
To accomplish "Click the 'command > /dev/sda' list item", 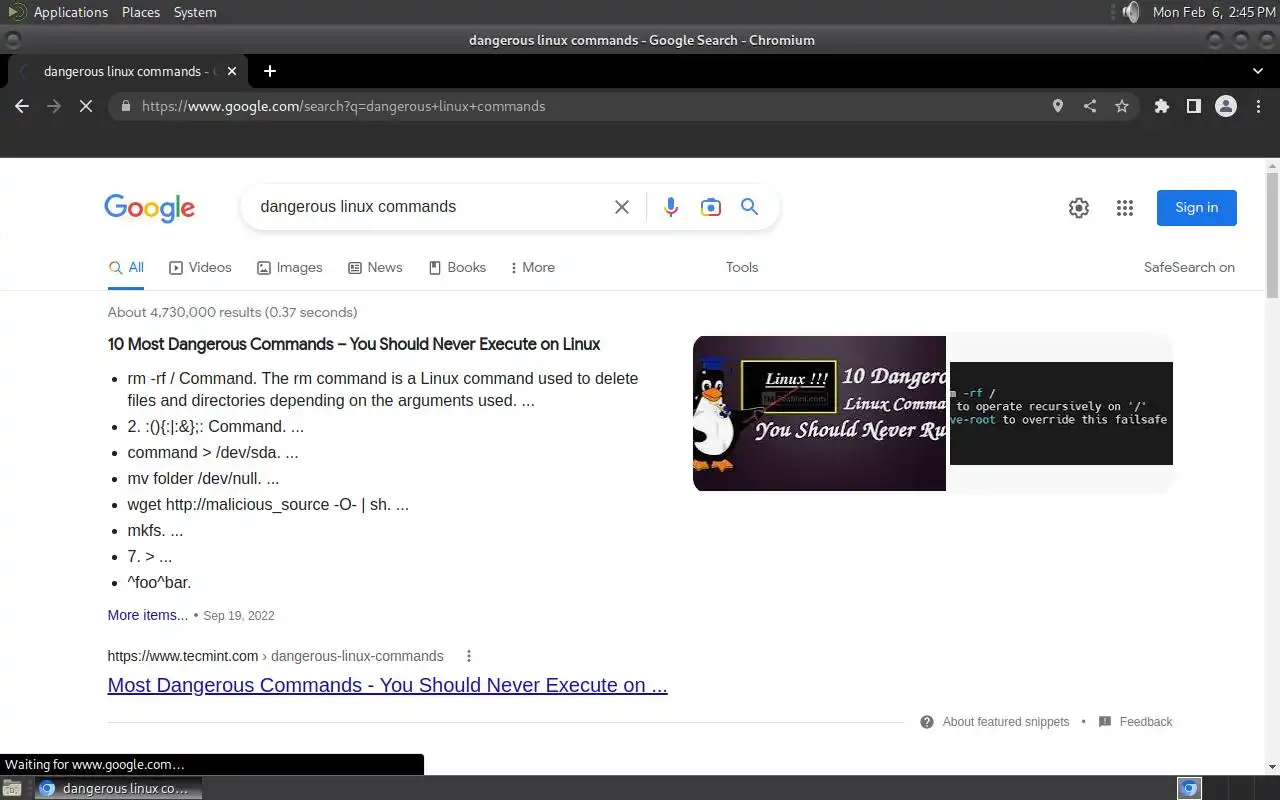I will (213, 452).
